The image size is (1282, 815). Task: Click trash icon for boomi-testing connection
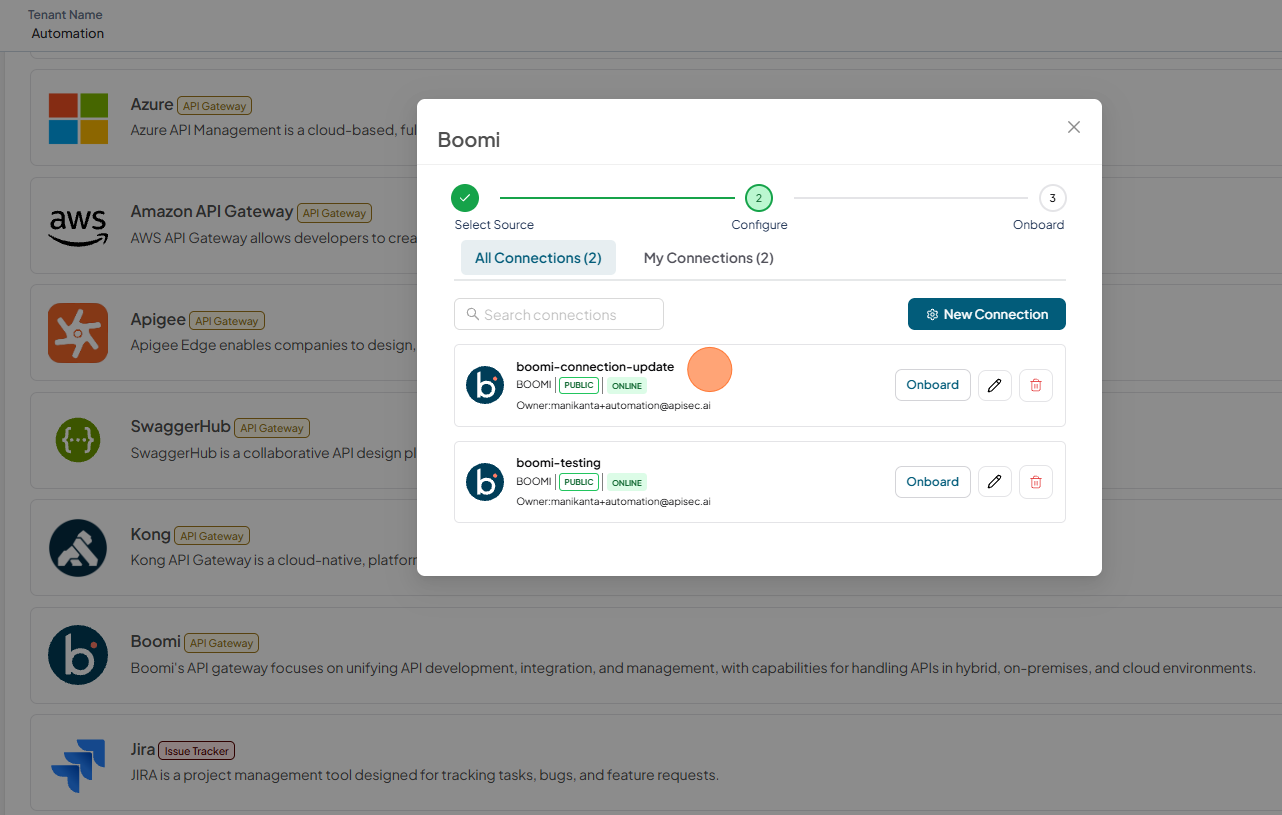click(x=1036, y=482)
